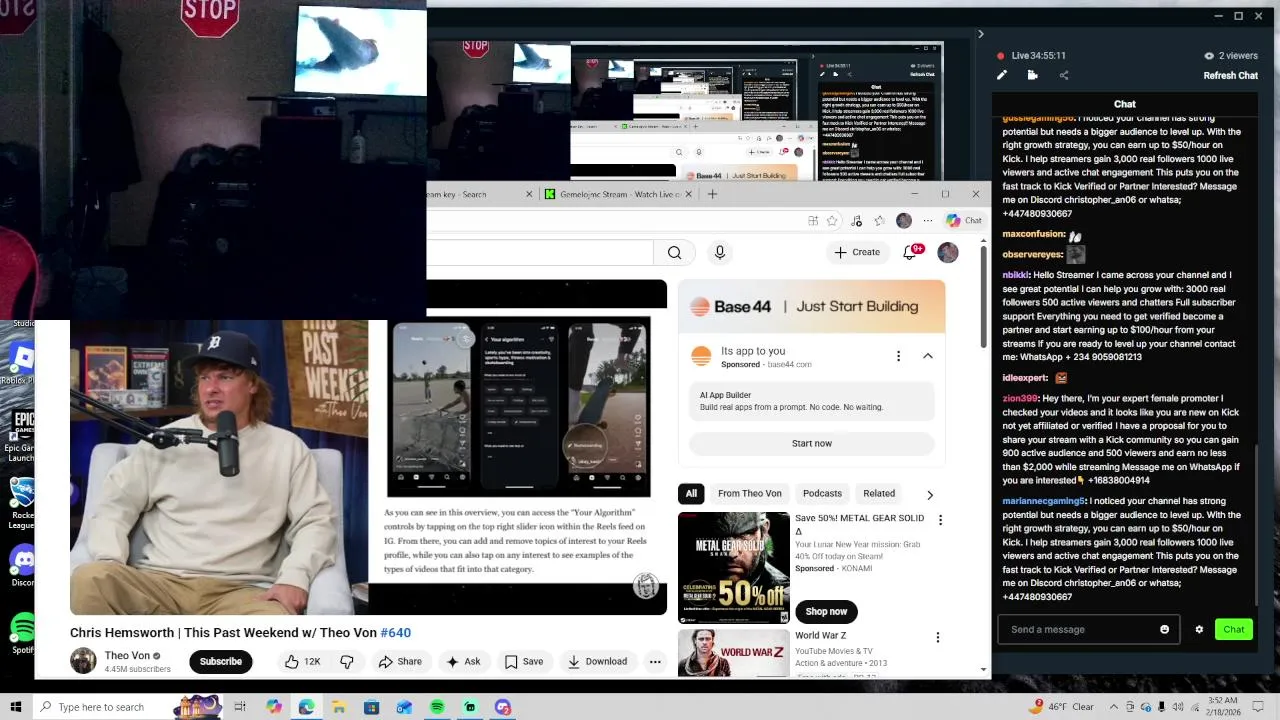Click the share icon in stream panel
This screenshot has width=1280, height=720.
(x=1063, y=75)
